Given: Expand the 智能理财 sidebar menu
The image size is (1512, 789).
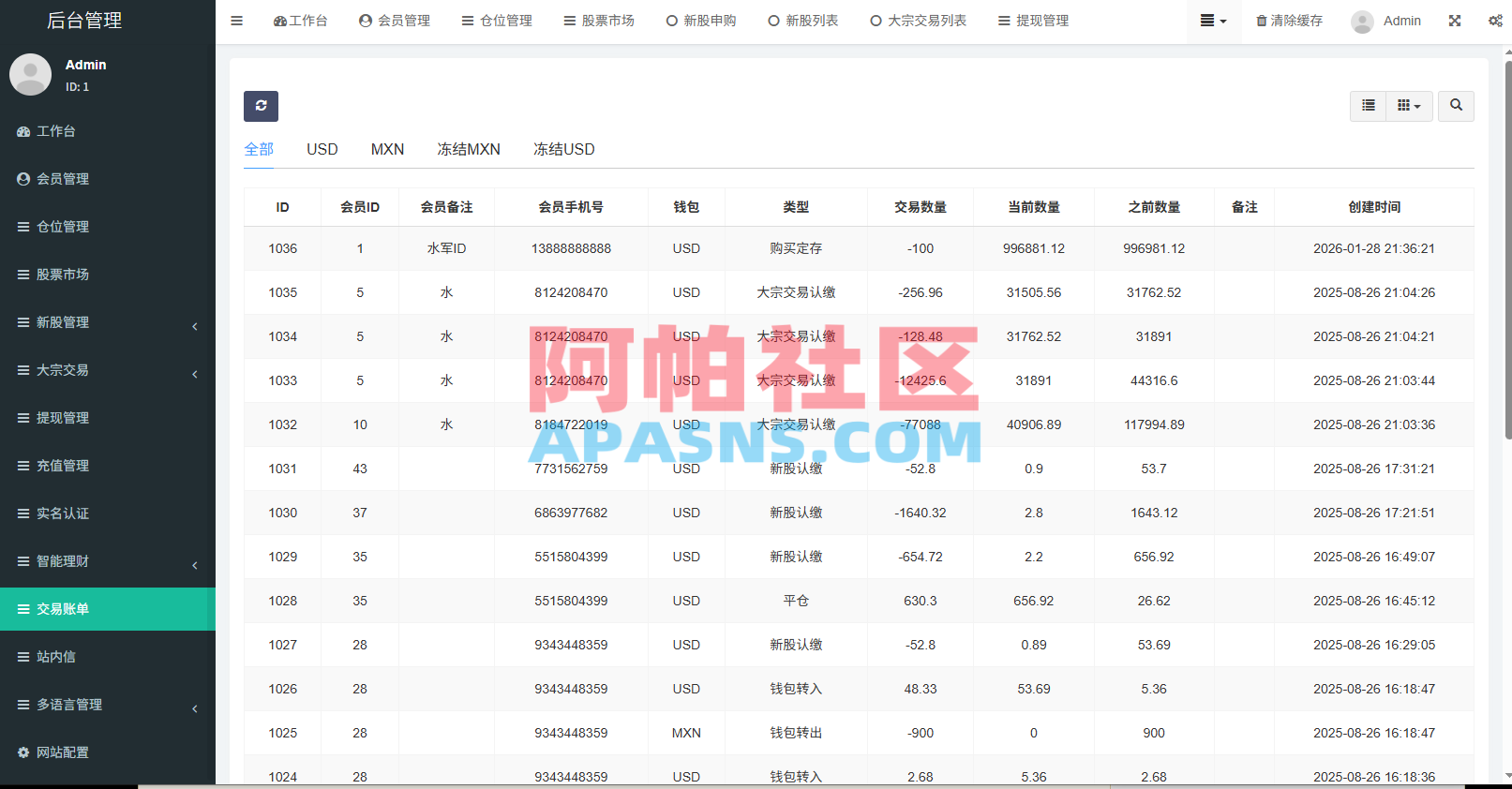Looking at the screenshot, I should click(108, 561).
